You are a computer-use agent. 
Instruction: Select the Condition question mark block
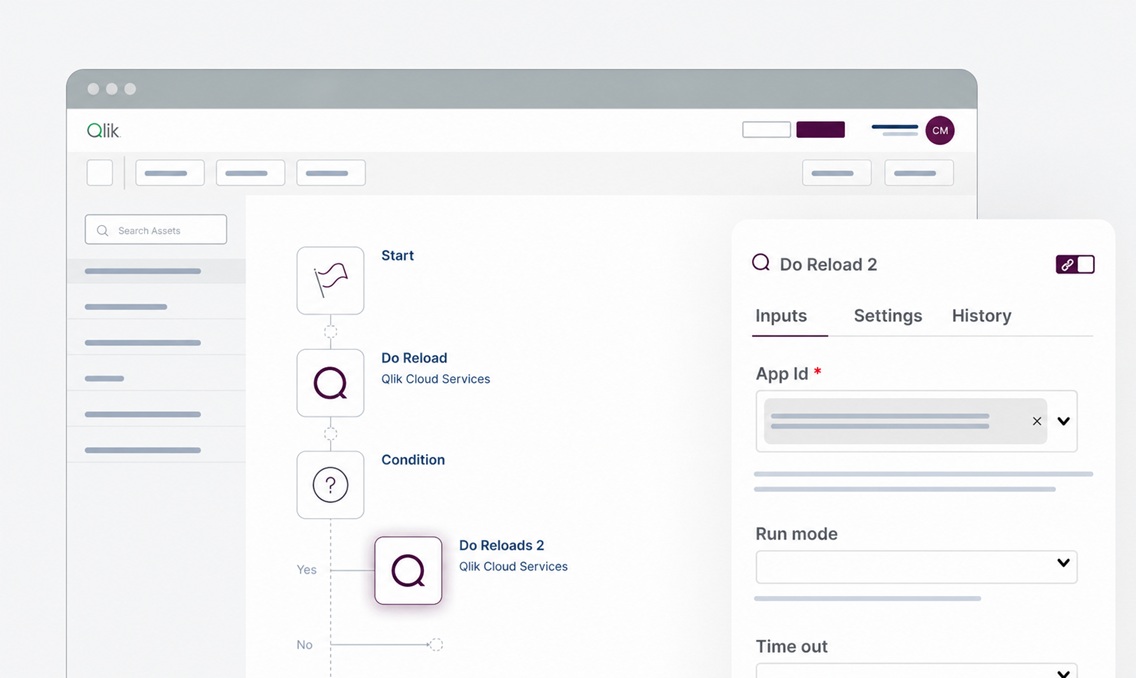330,485
